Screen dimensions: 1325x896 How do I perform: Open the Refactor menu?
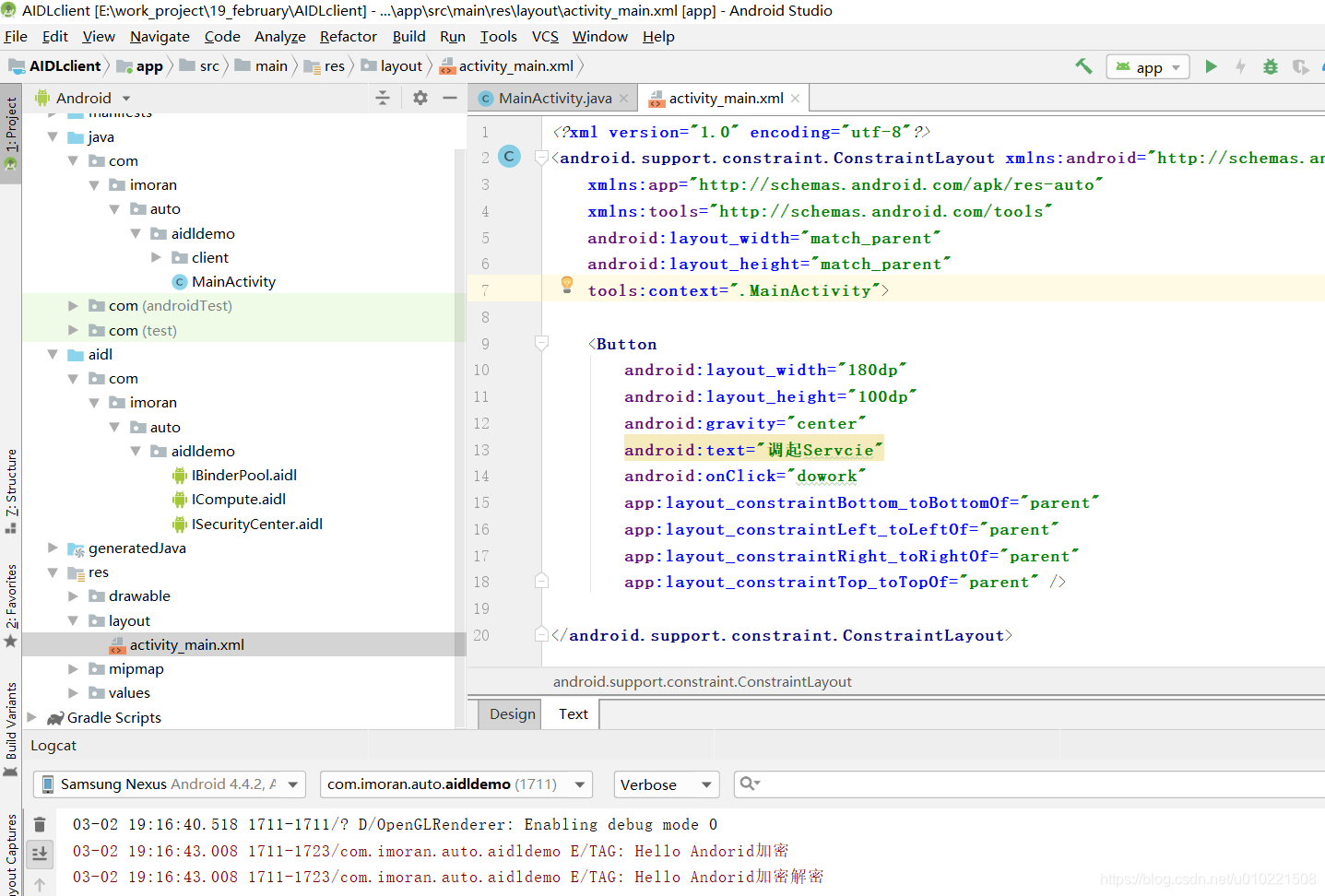(x=349, y=36)
